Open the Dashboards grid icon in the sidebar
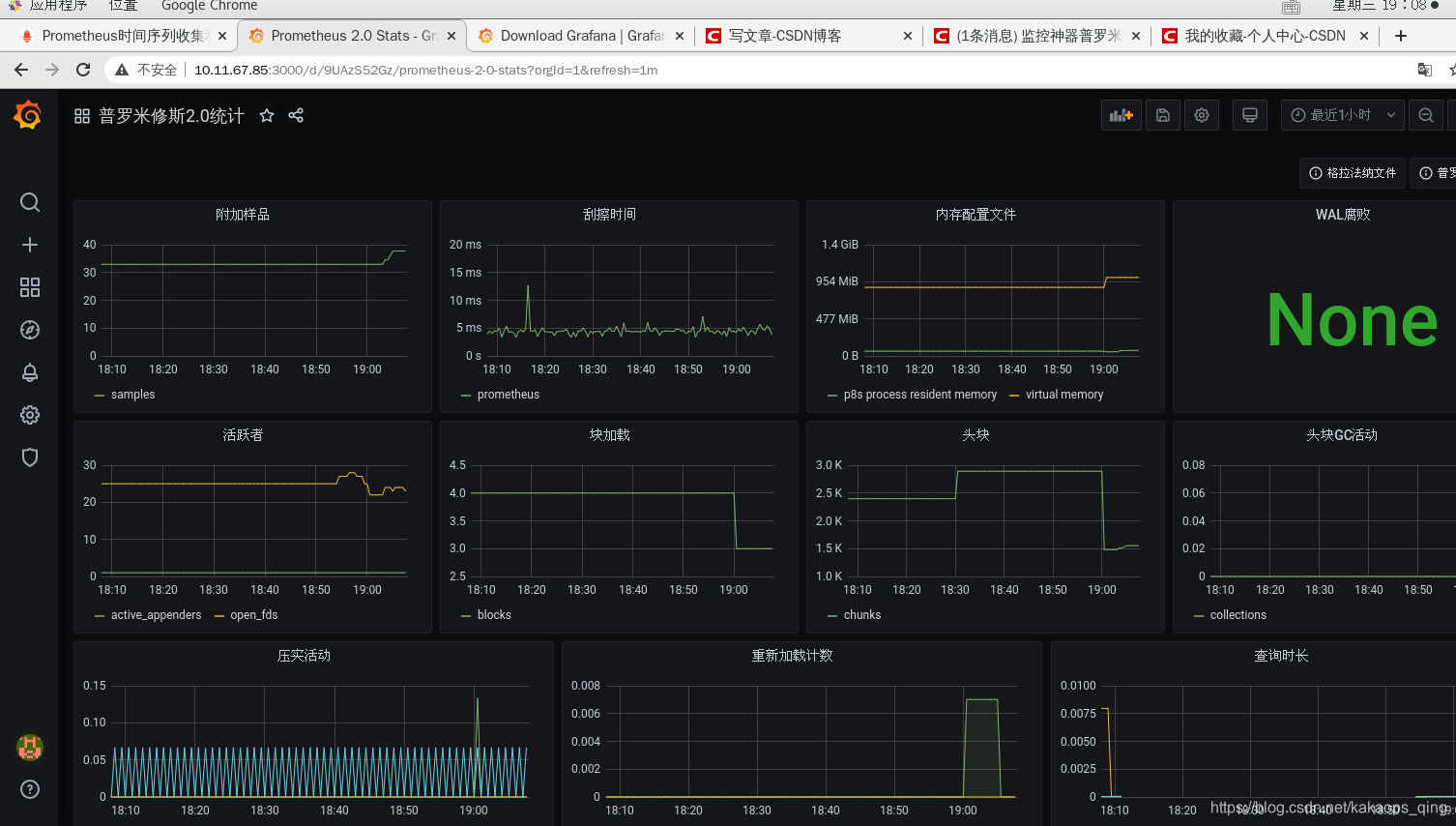The width and height of the screenshot is (1456, 826). click(30, 287)
